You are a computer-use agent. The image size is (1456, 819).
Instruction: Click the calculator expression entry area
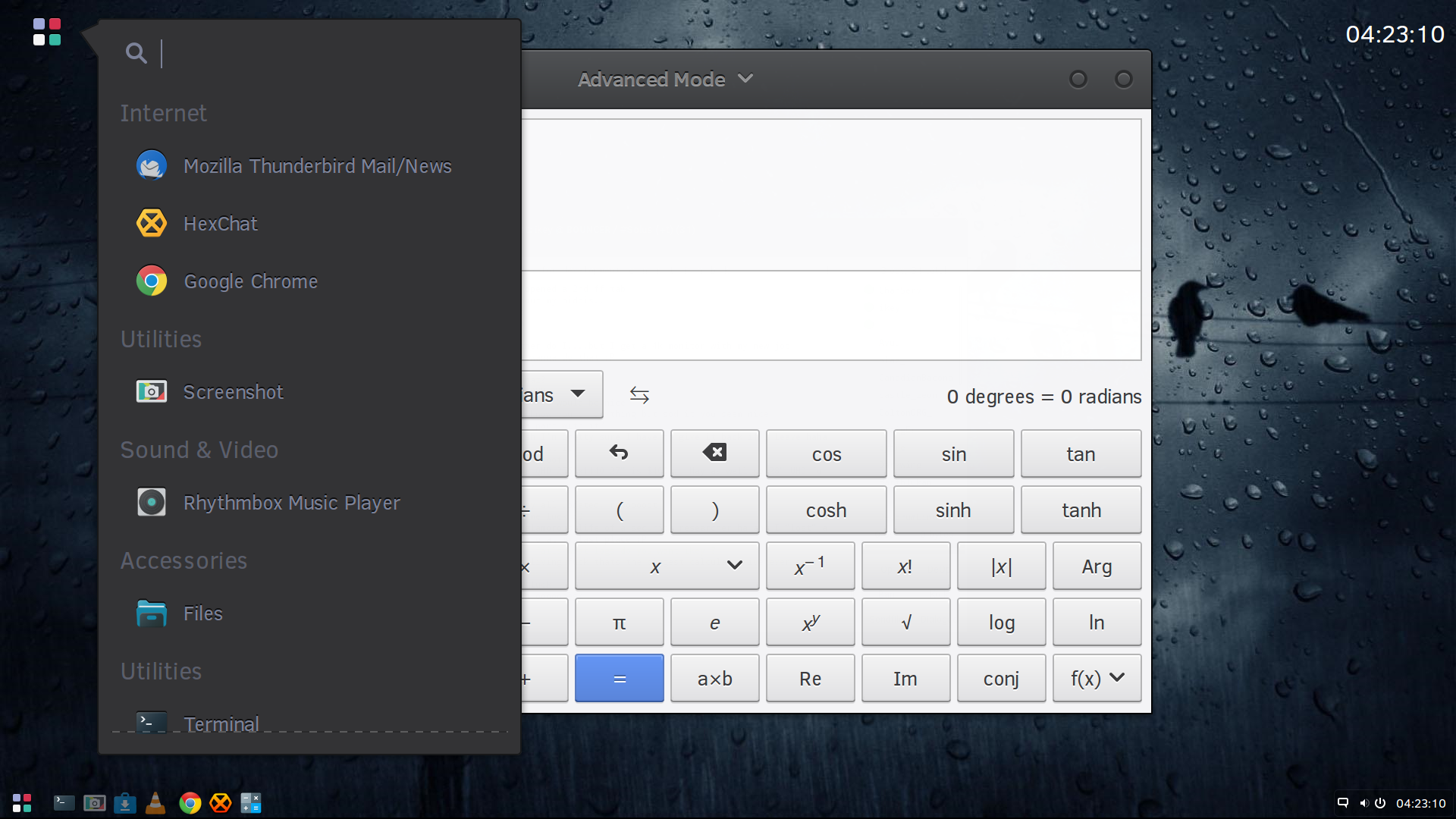click(831, 315)
